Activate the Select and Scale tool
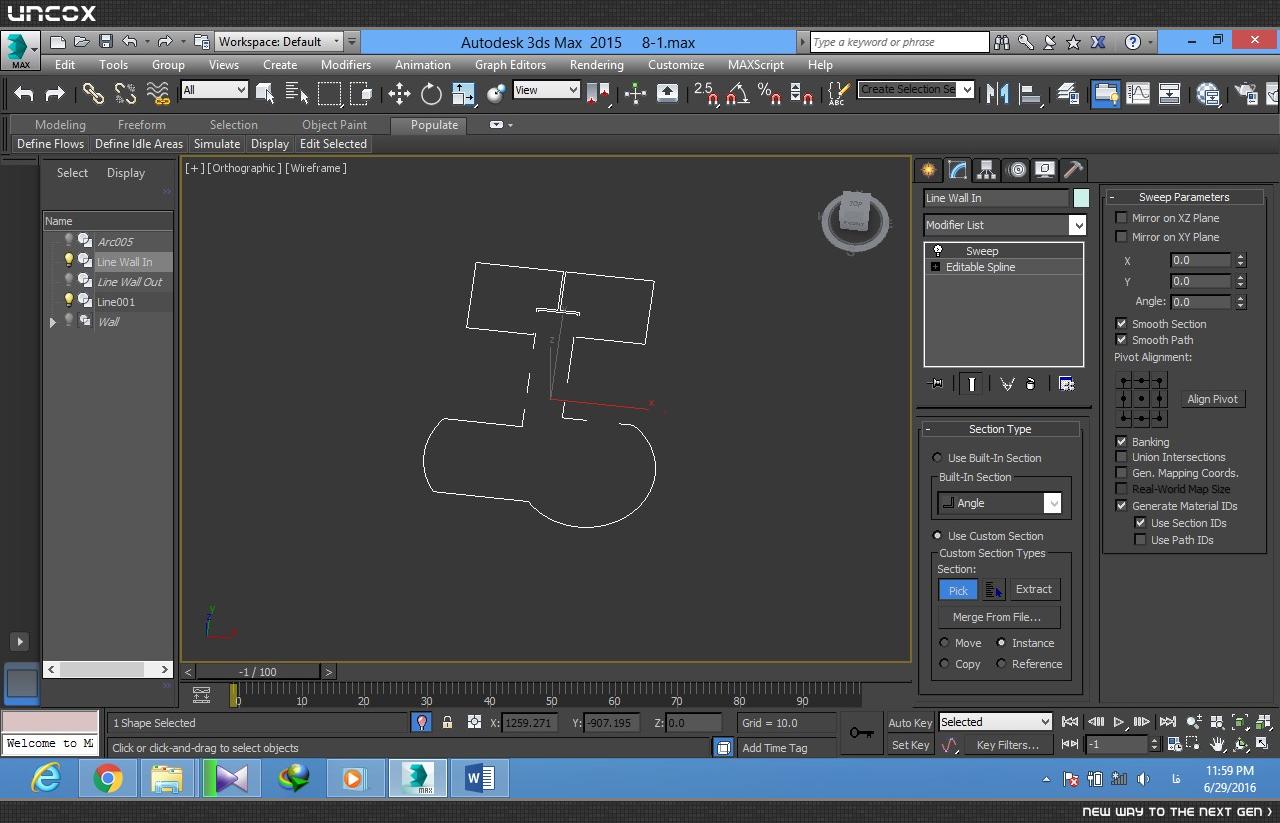The image size is (1280, 823). pyautogui.click(x=463, y=93)
